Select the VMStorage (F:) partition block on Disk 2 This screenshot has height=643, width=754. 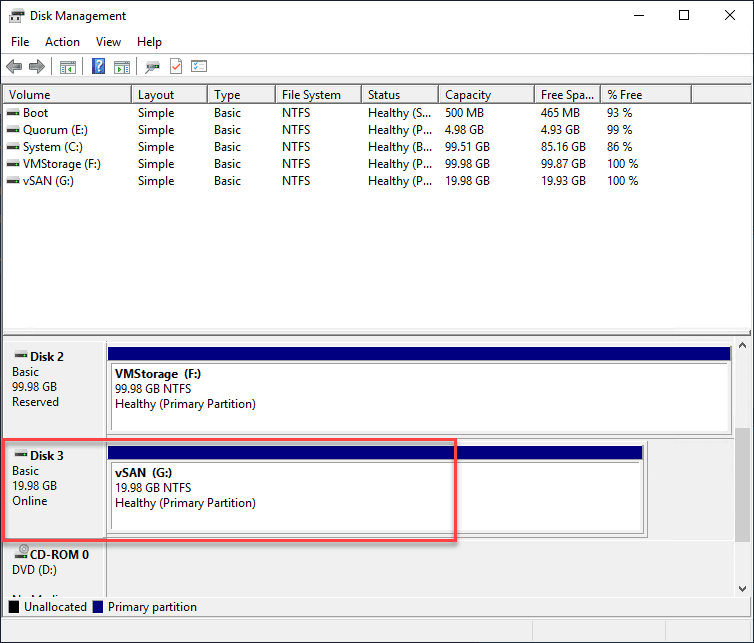click(419, 389)
